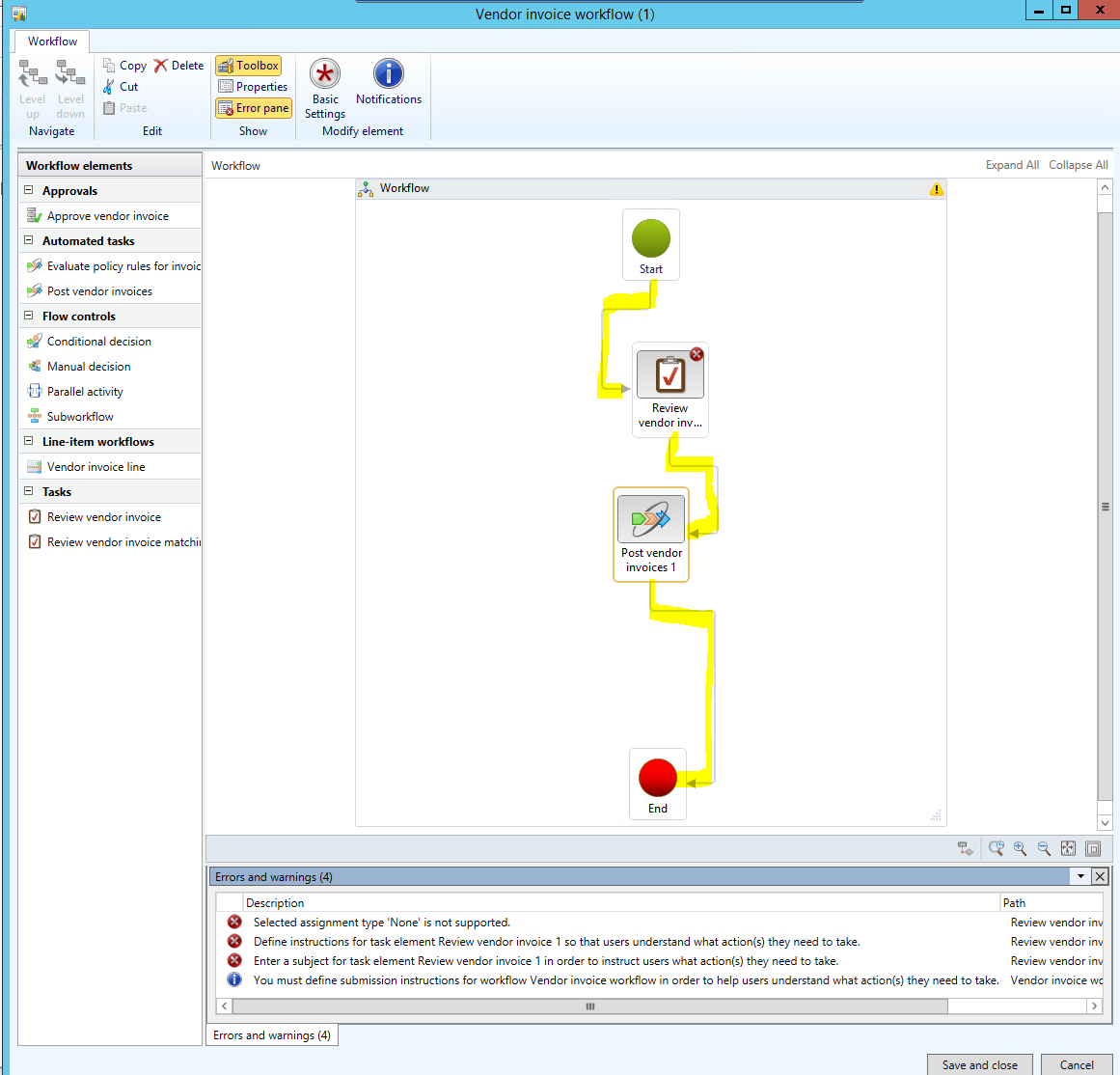
Task: Select Review vendor invoice task node
Action: point(669,375)
